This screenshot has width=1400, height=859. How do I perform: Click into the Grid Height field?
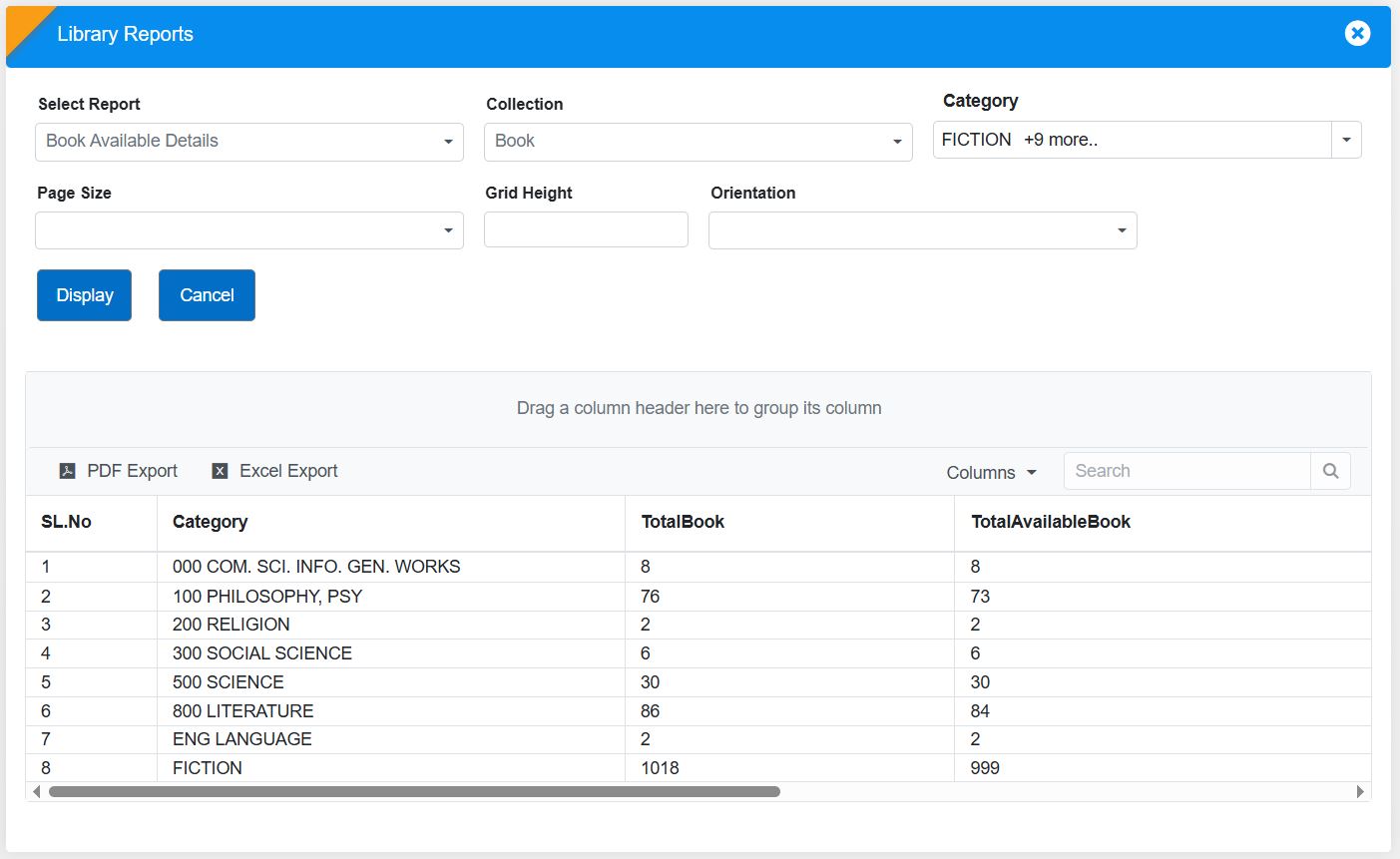[x=586, y=229]
